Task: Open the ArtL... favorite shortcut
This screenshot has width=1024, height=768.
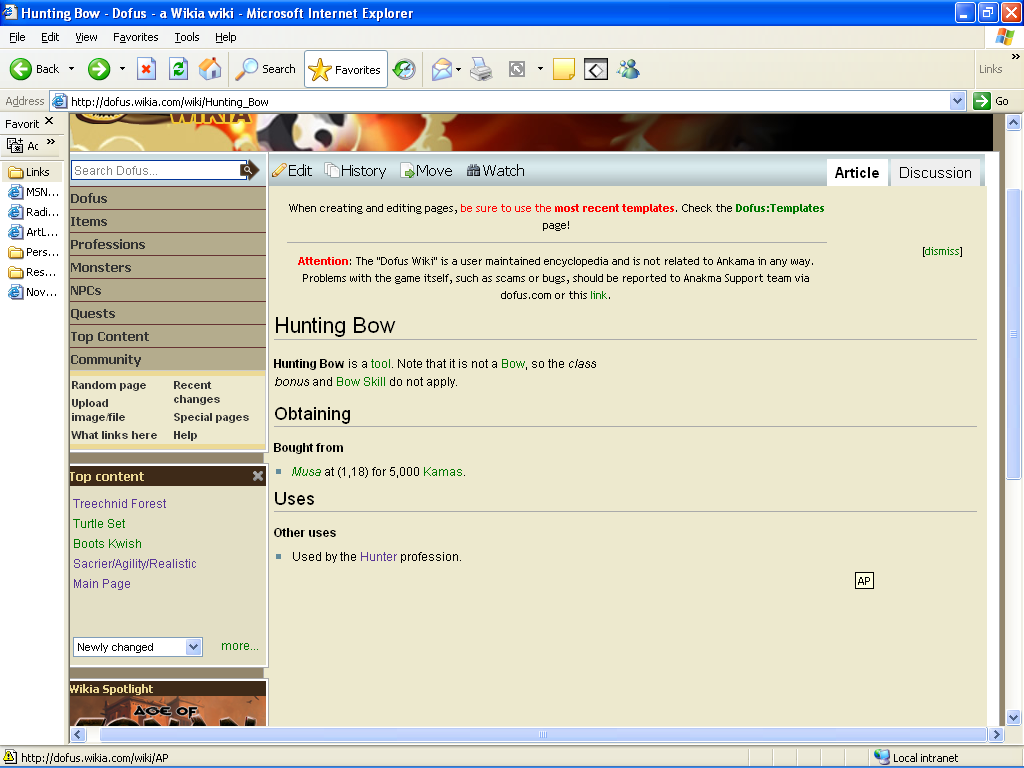Action: coord(33,232)
